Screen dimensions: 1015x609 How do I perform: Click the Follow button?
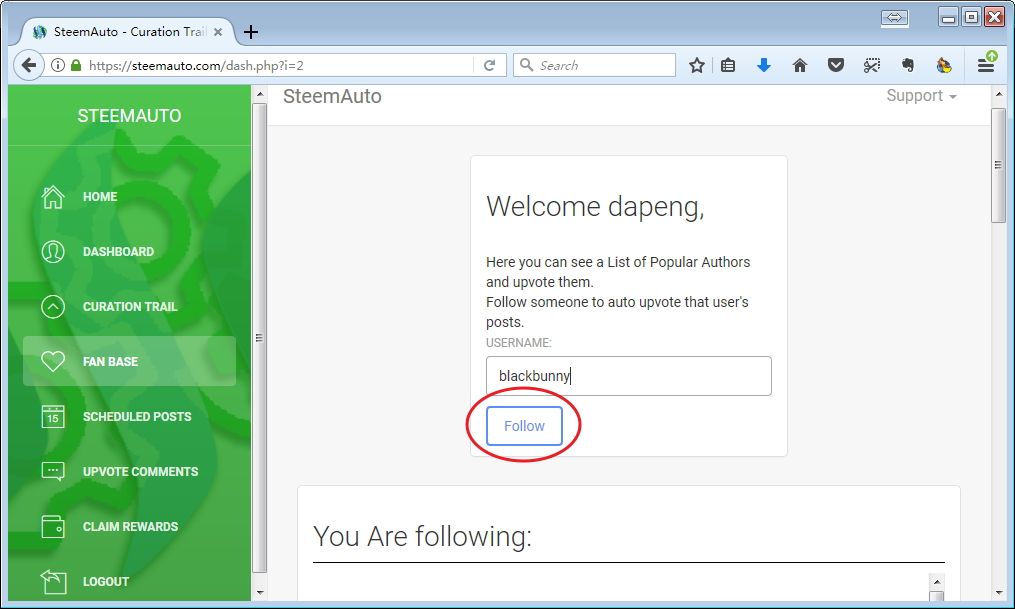pos(524,426)
